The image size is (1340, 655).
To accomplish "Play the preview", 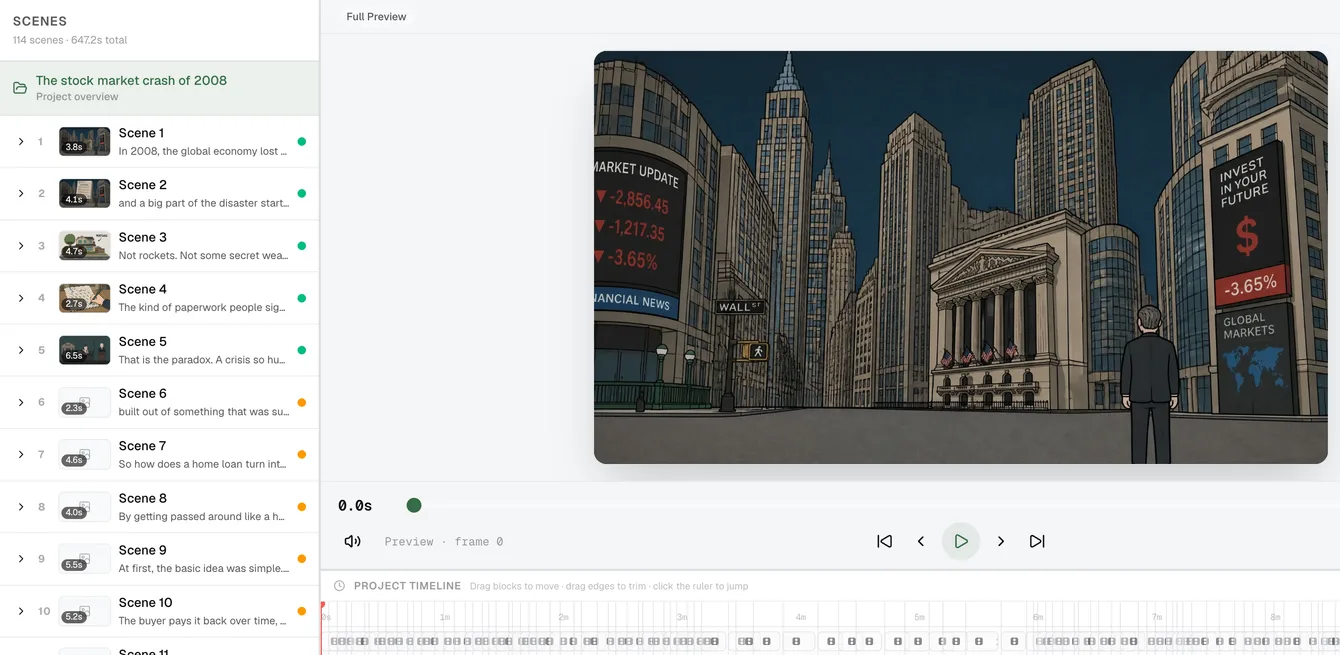I will pos(961,541).
